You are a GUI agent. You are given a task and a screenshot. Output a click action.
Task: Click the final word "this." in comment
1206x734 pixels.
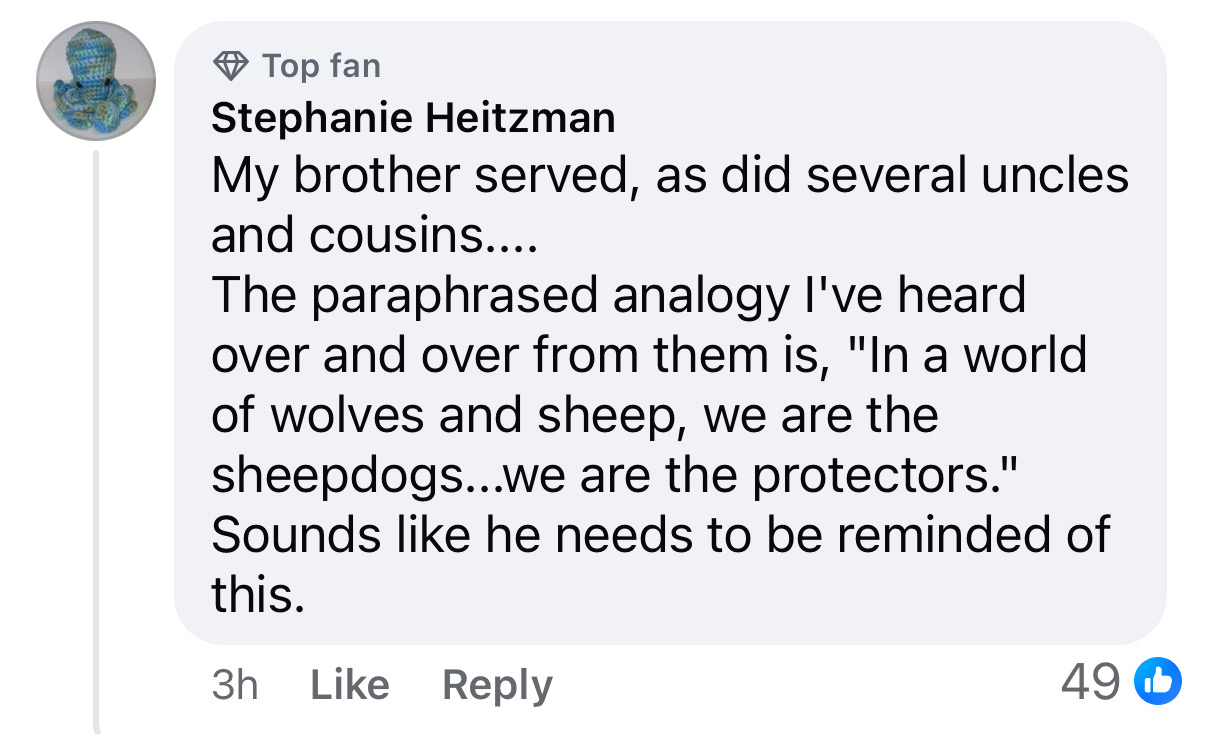click(257, 595)
